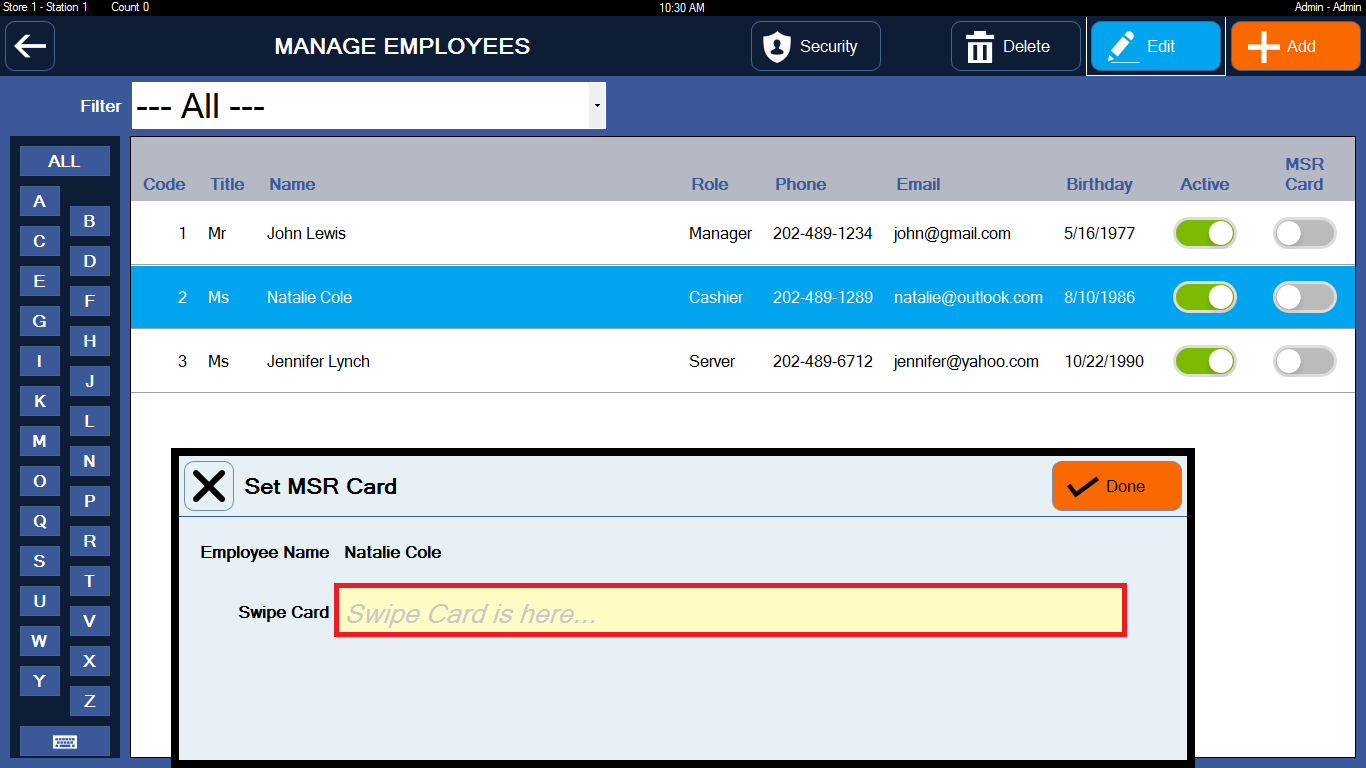Enable MSR Card toggle for Natalie Cole
The height and width of the screenshot is (768, 1366).
[1304, 297]
